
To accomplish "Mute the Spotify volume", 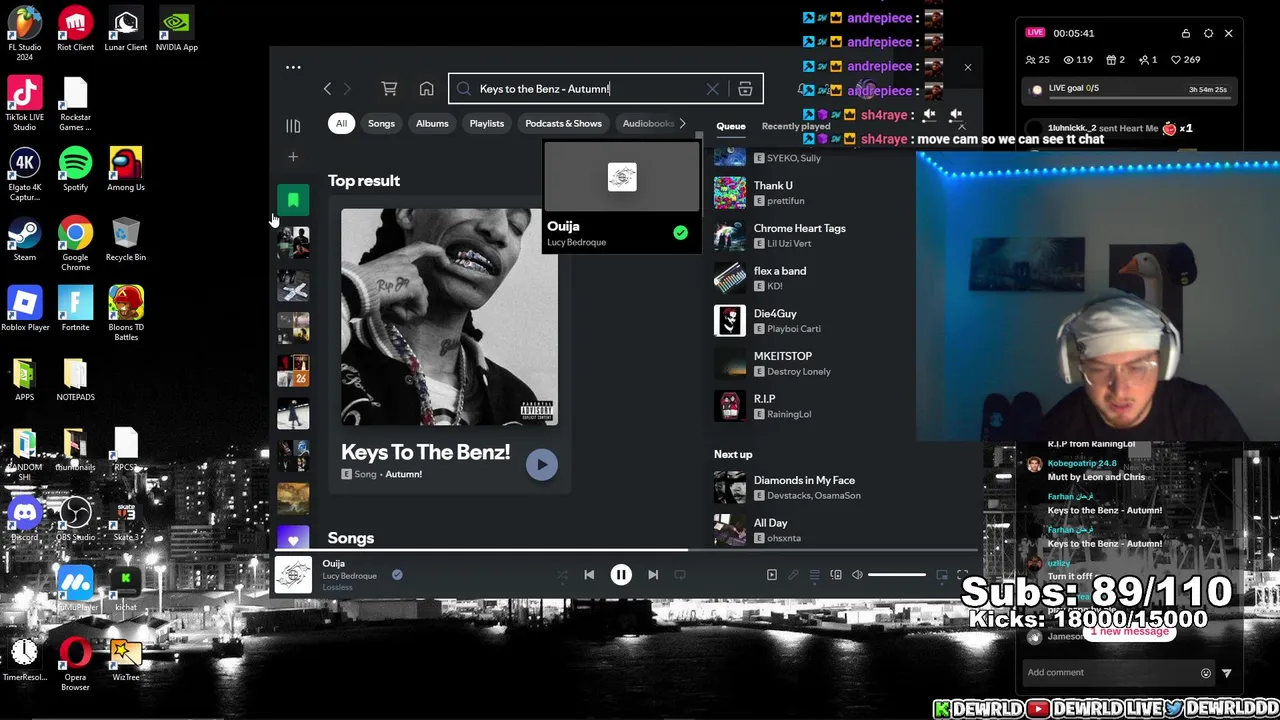I will pyautogui.click(x=857, y=575).
